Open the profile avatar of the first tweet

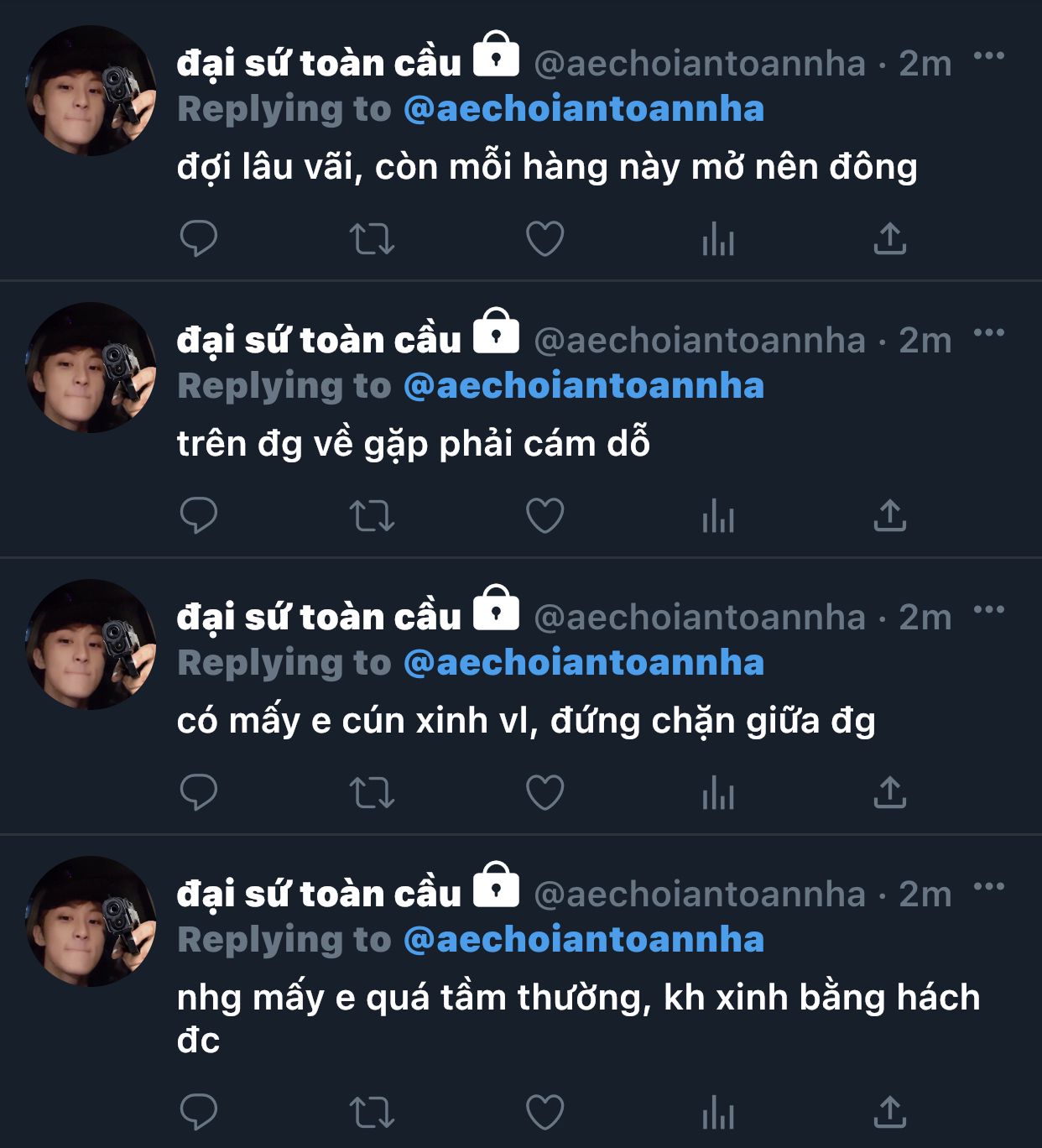(91, 91)
